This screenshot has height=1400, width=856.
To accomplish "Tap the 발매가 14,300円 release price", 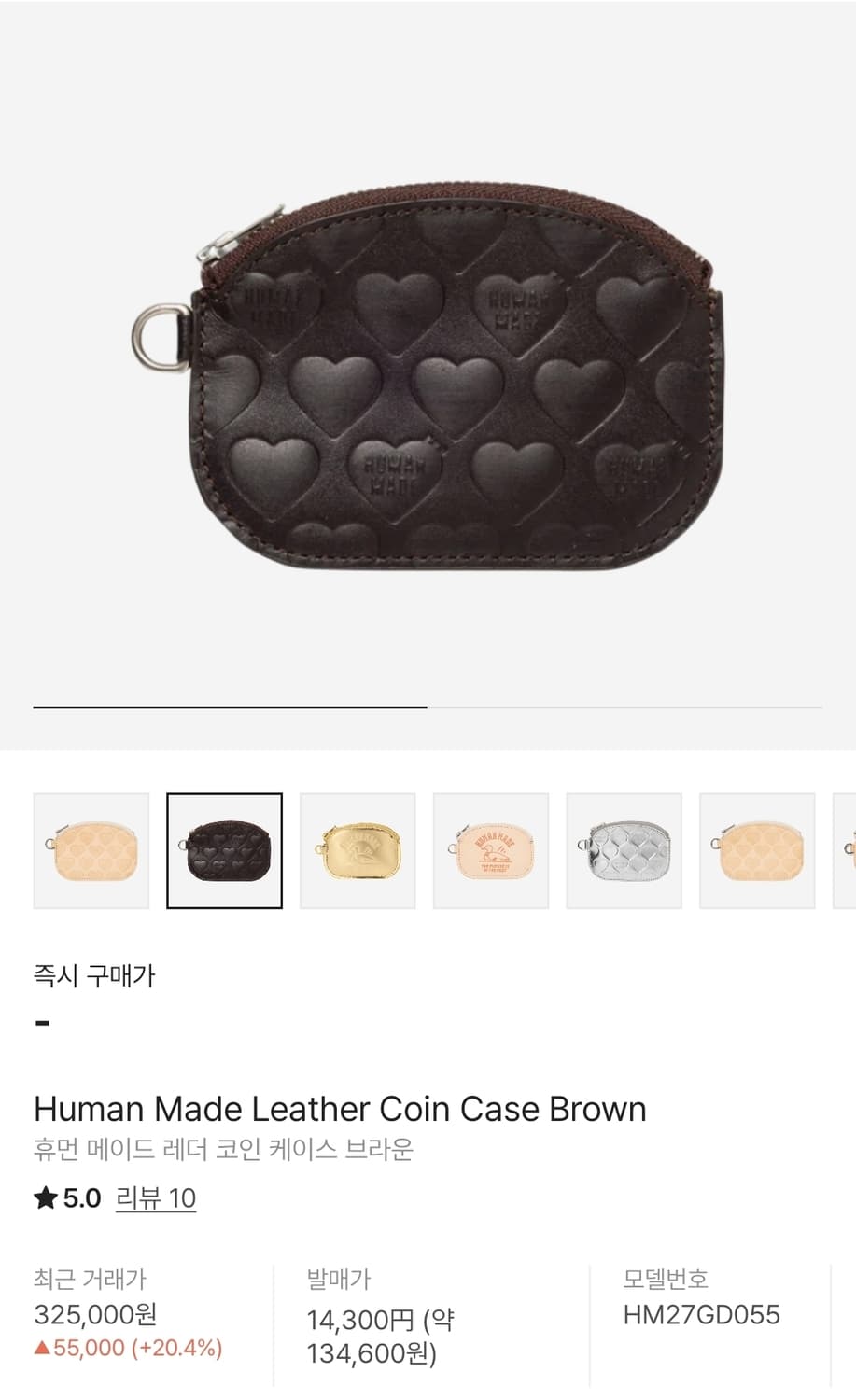I will click(381, 1337).
